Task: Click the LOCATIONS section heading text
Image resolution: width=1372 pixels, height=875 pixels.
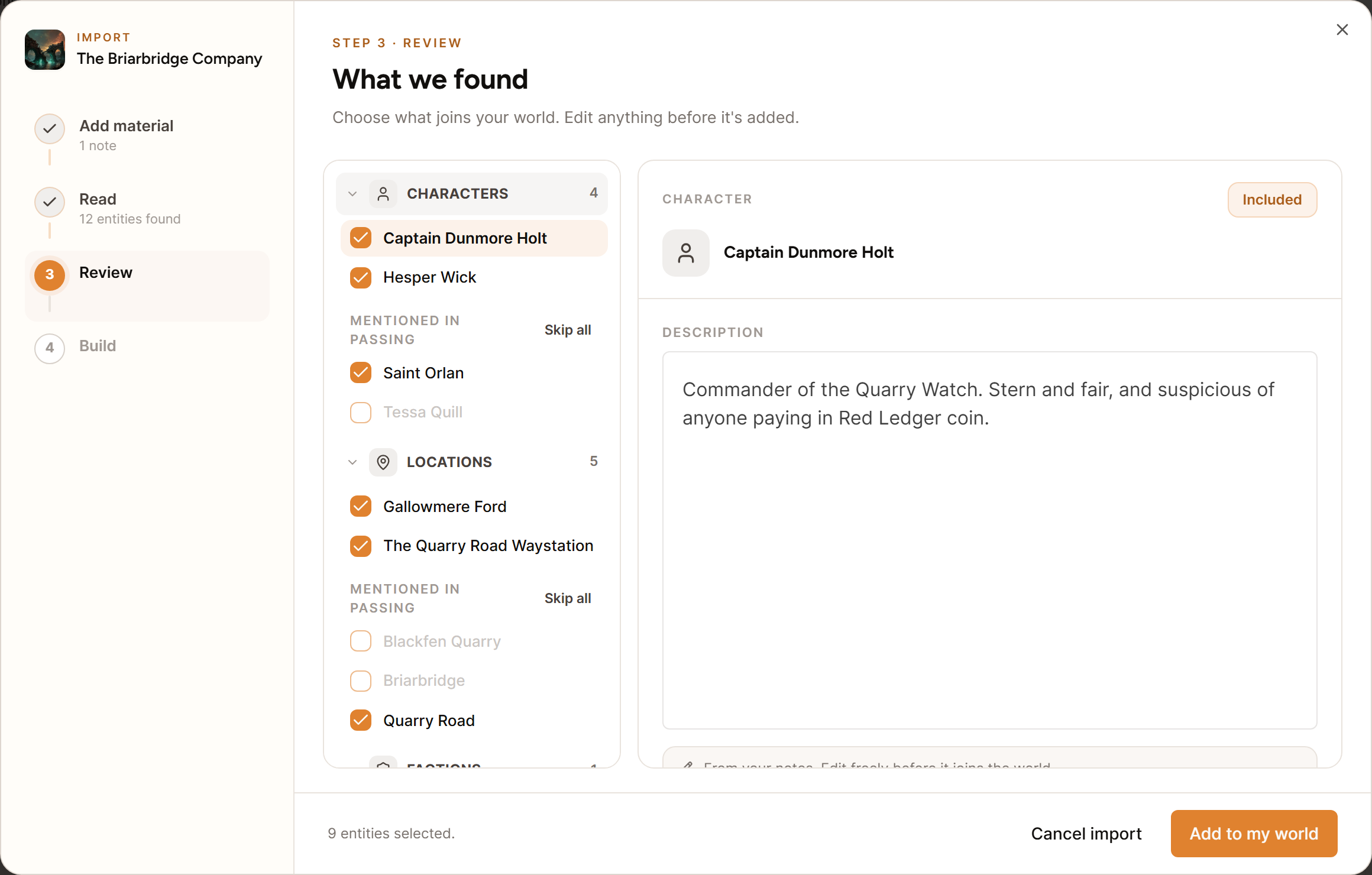Action: click(449, 462)
